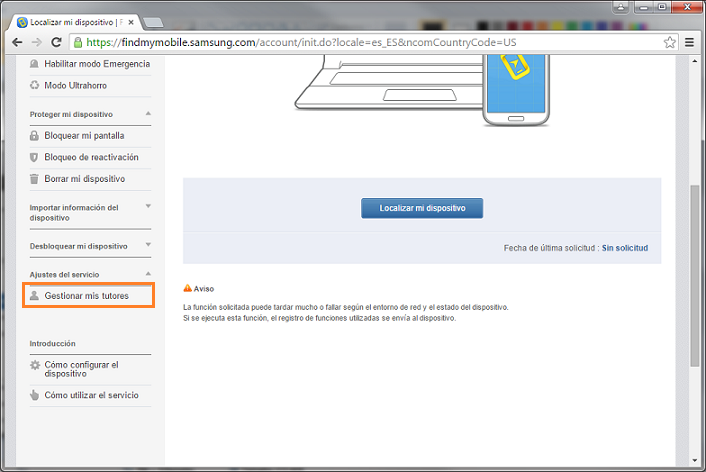Open the Chrome hamburger menu

[x=689, y=42]
